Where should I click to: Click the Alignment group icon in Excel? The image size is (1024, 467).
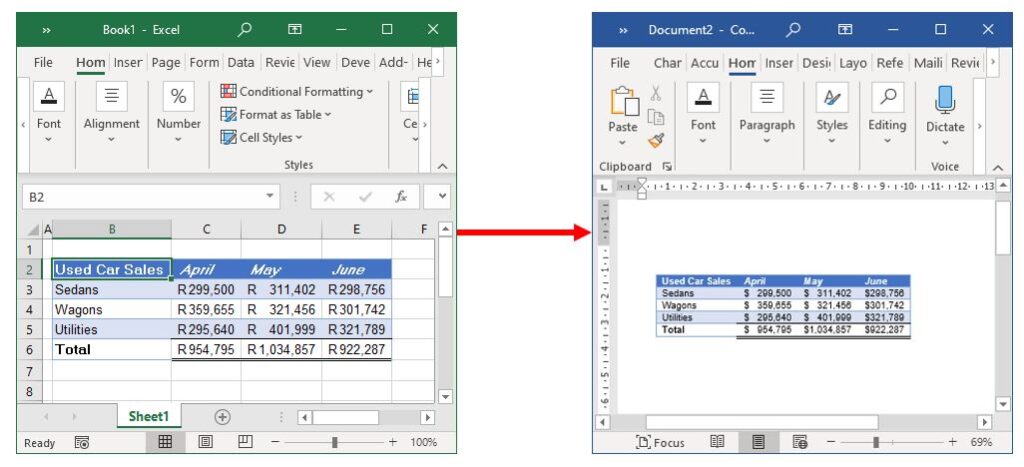point(112,97)
